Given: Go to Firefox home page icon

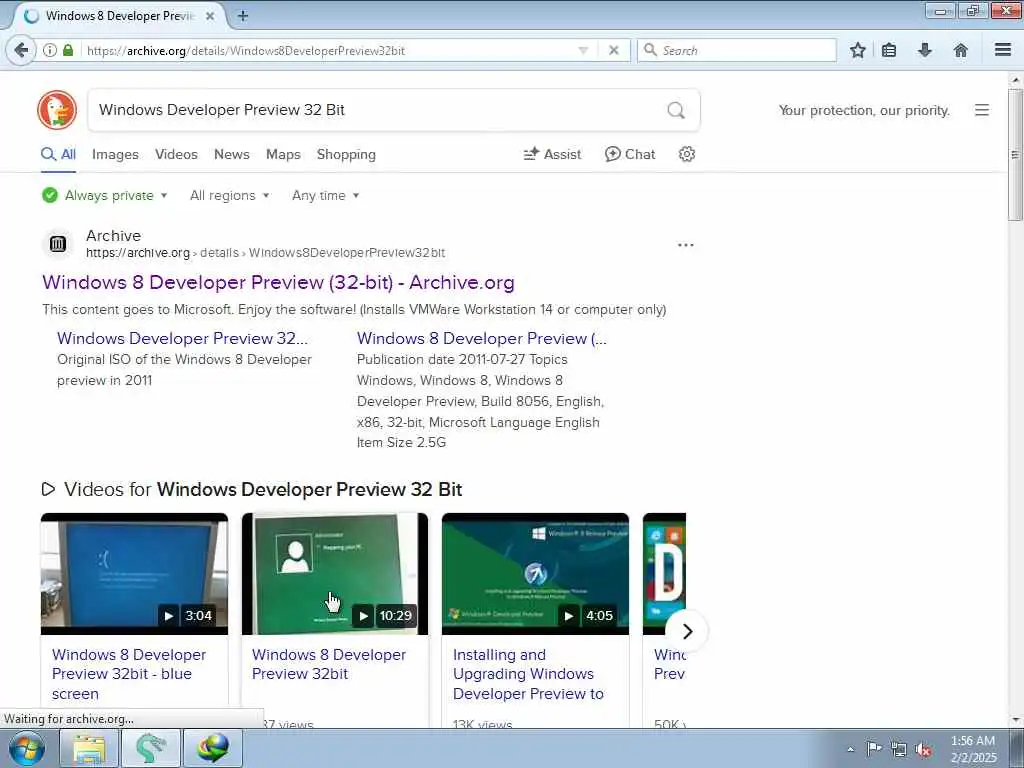Looking at the screenshot, I should click(x=961, y=50).
